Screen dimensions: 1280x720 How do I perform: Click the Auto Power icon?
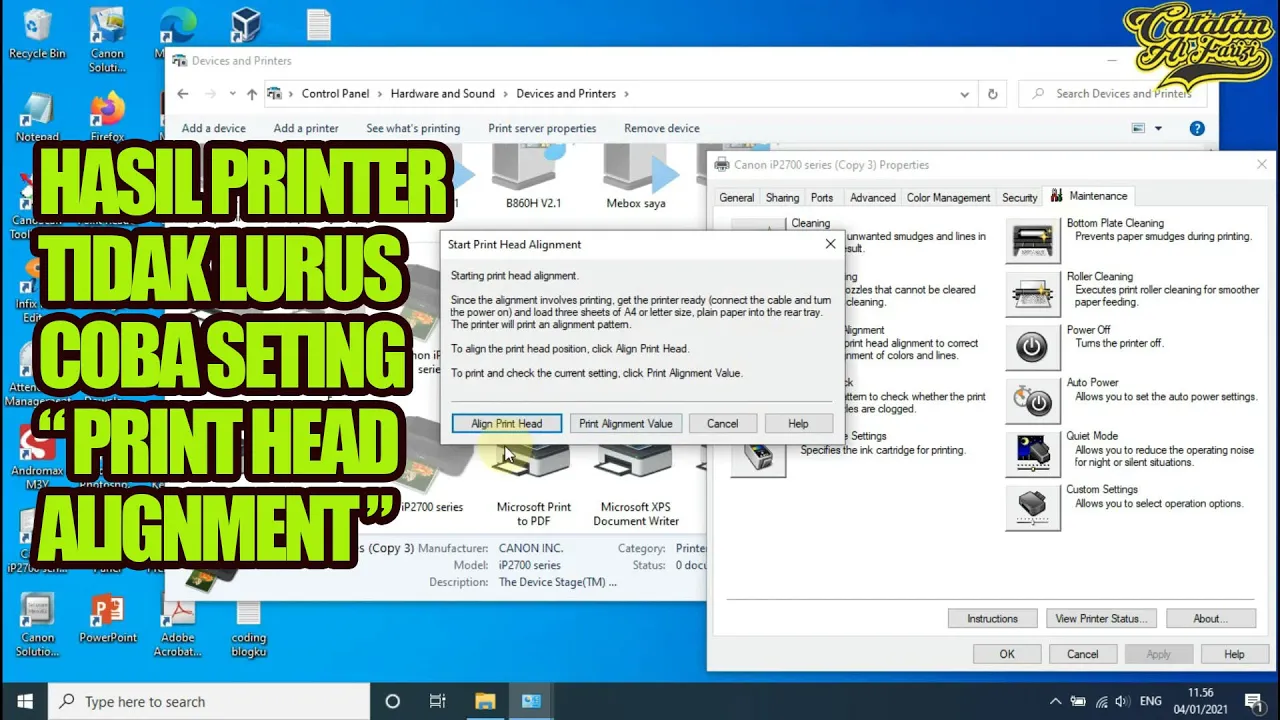click(x=1032, y=401)
